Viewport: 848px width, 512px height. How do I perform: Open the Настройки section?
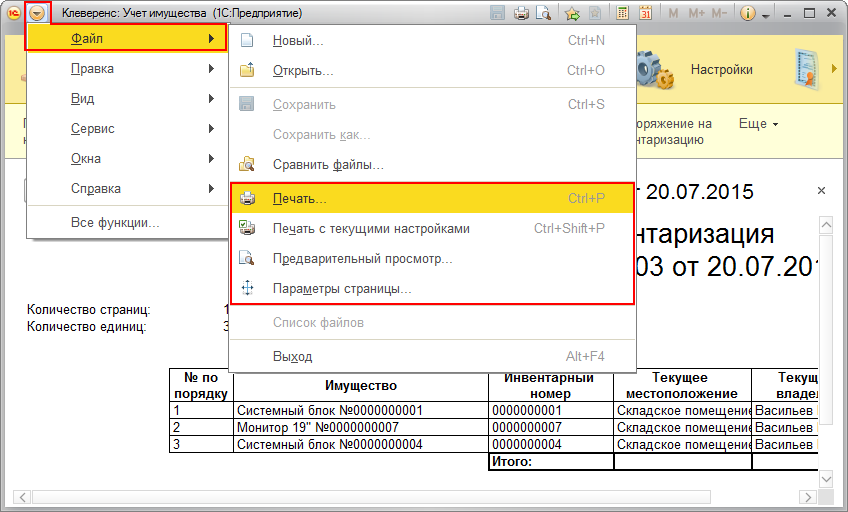pyautogui.click(x=721, y=70)
